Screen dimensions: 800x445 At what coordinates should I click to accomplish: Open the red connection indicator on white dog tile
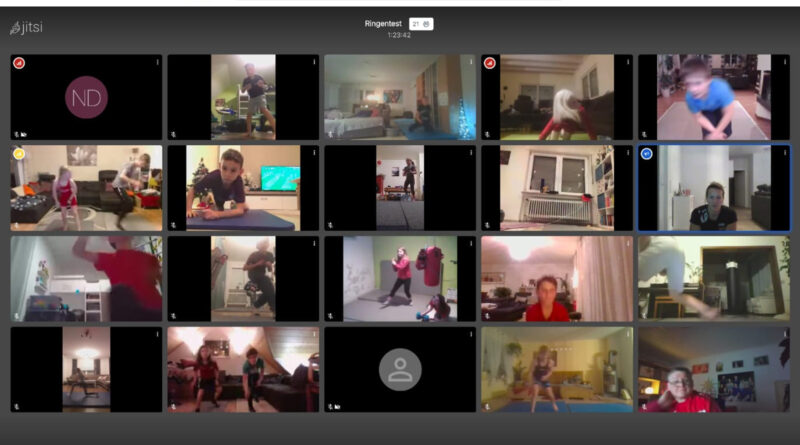coord(489,63)
